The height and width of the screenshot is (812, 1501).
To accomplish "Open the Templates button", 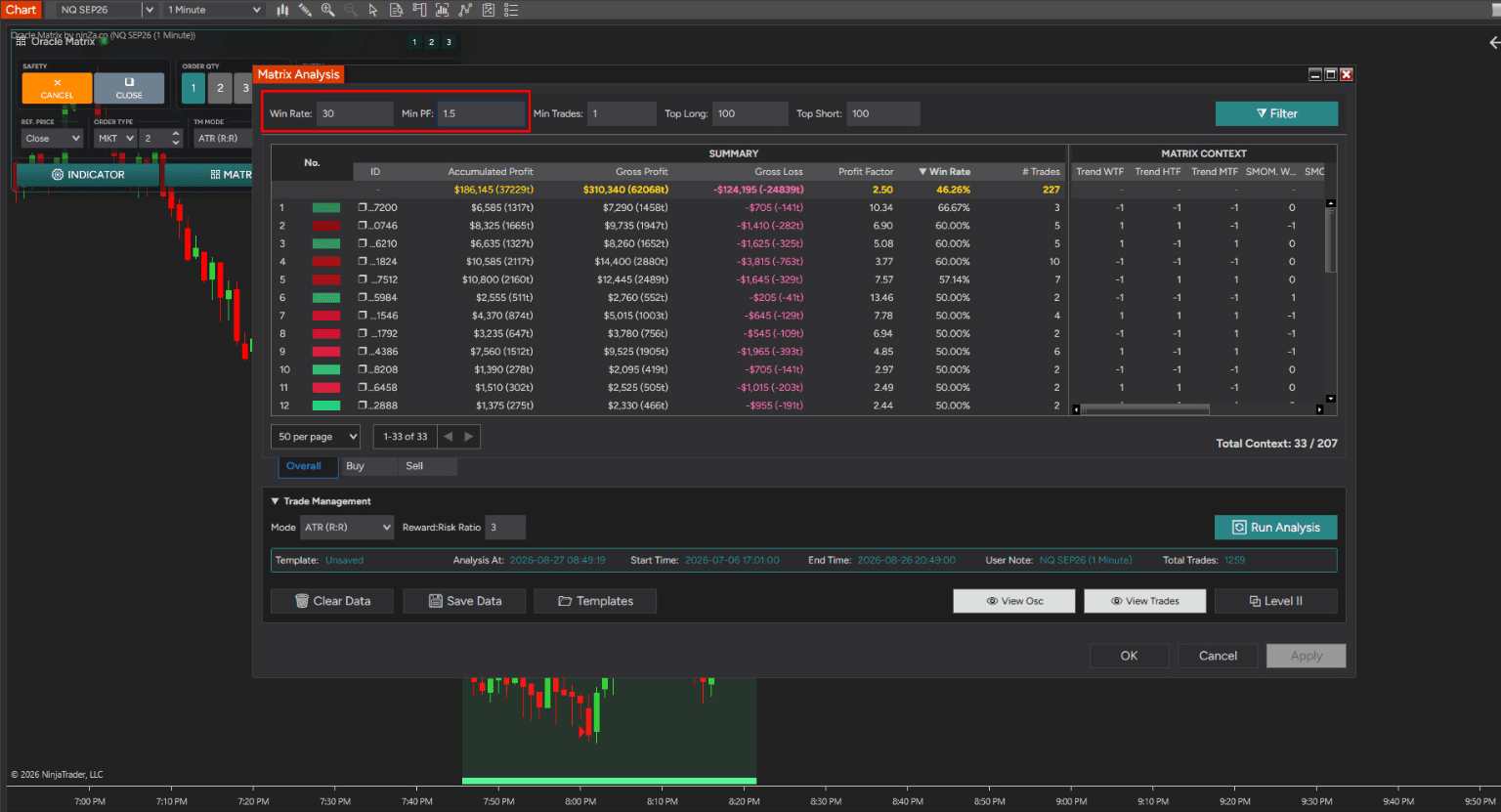I will (595, 601).
